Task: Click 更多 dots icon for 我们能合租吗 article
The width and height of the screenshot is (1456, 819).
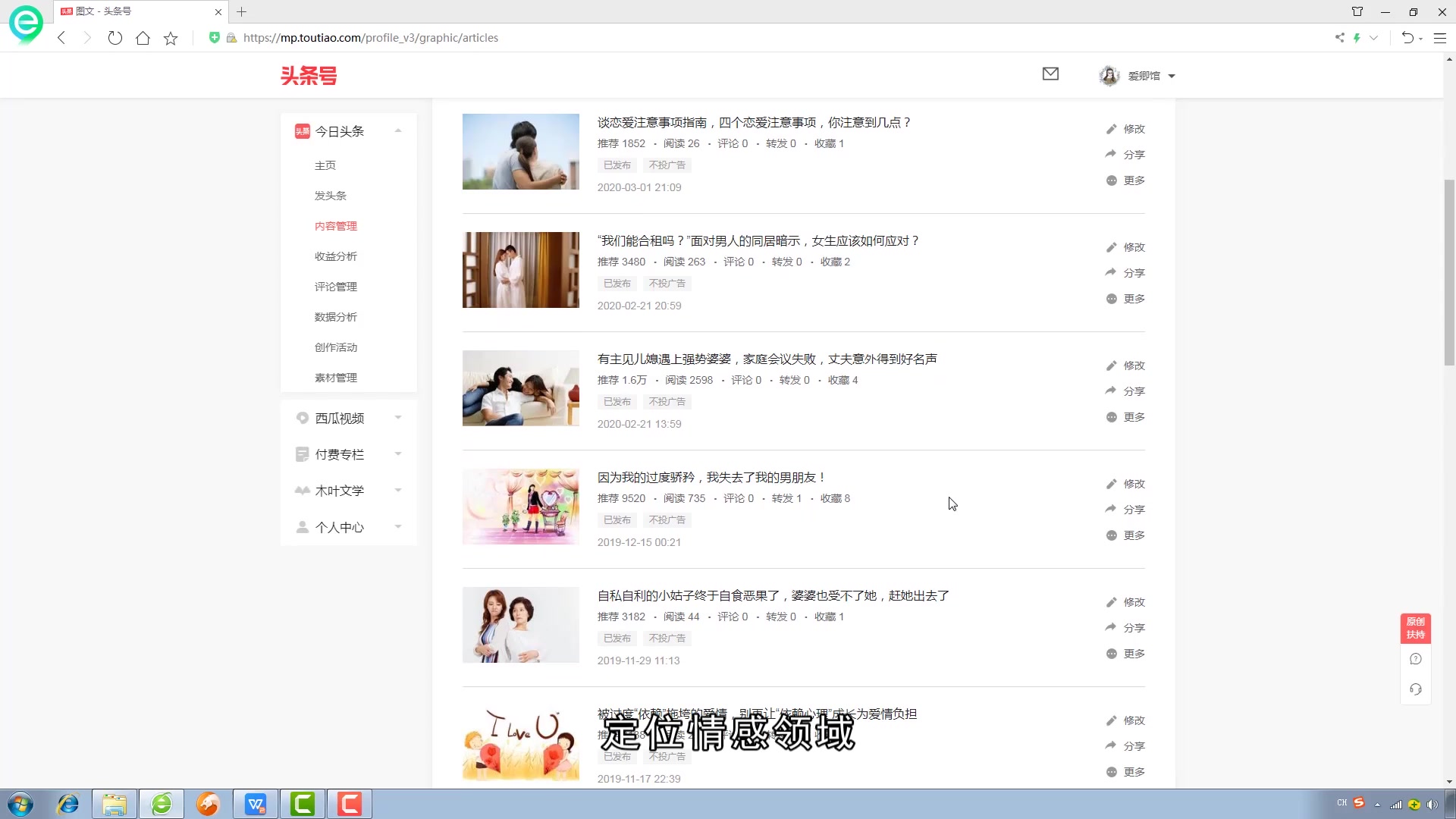Action: pyautogui.click(x=1111, y=299)
